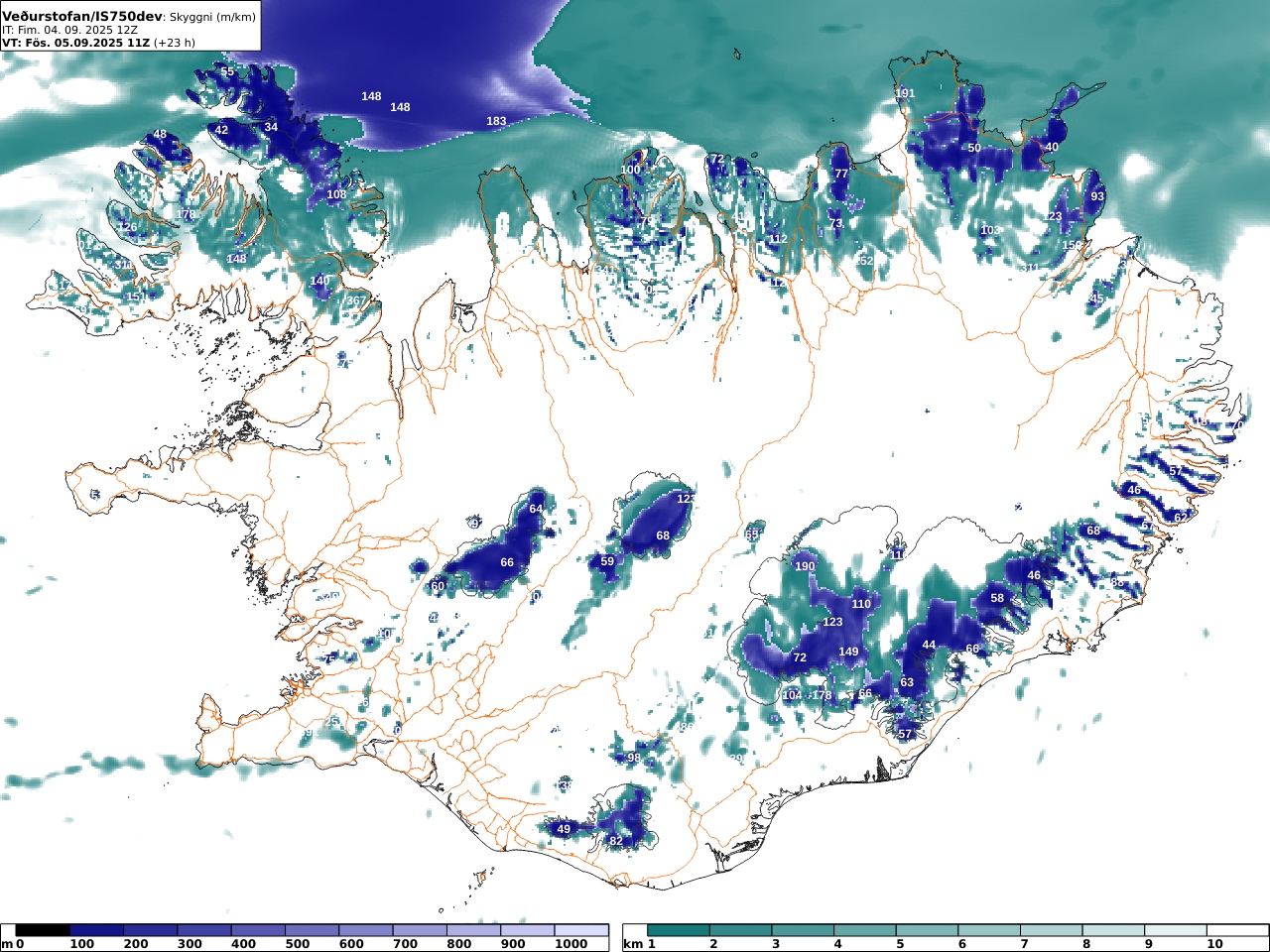The height and width of the screenshot is (952, 1270).
Task: Click the '600' tick label on the meter legend
Action: [351, 945]
